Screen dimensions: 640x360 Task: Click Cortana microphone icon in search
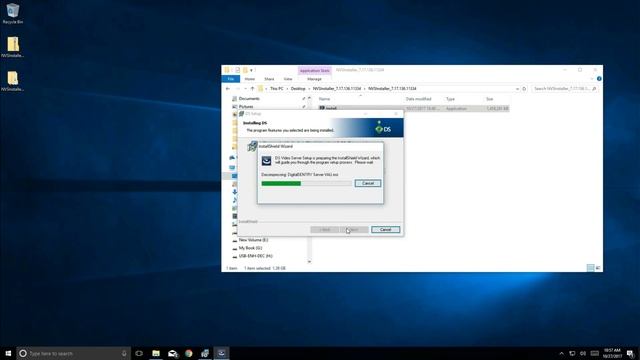tap(124, 353)
